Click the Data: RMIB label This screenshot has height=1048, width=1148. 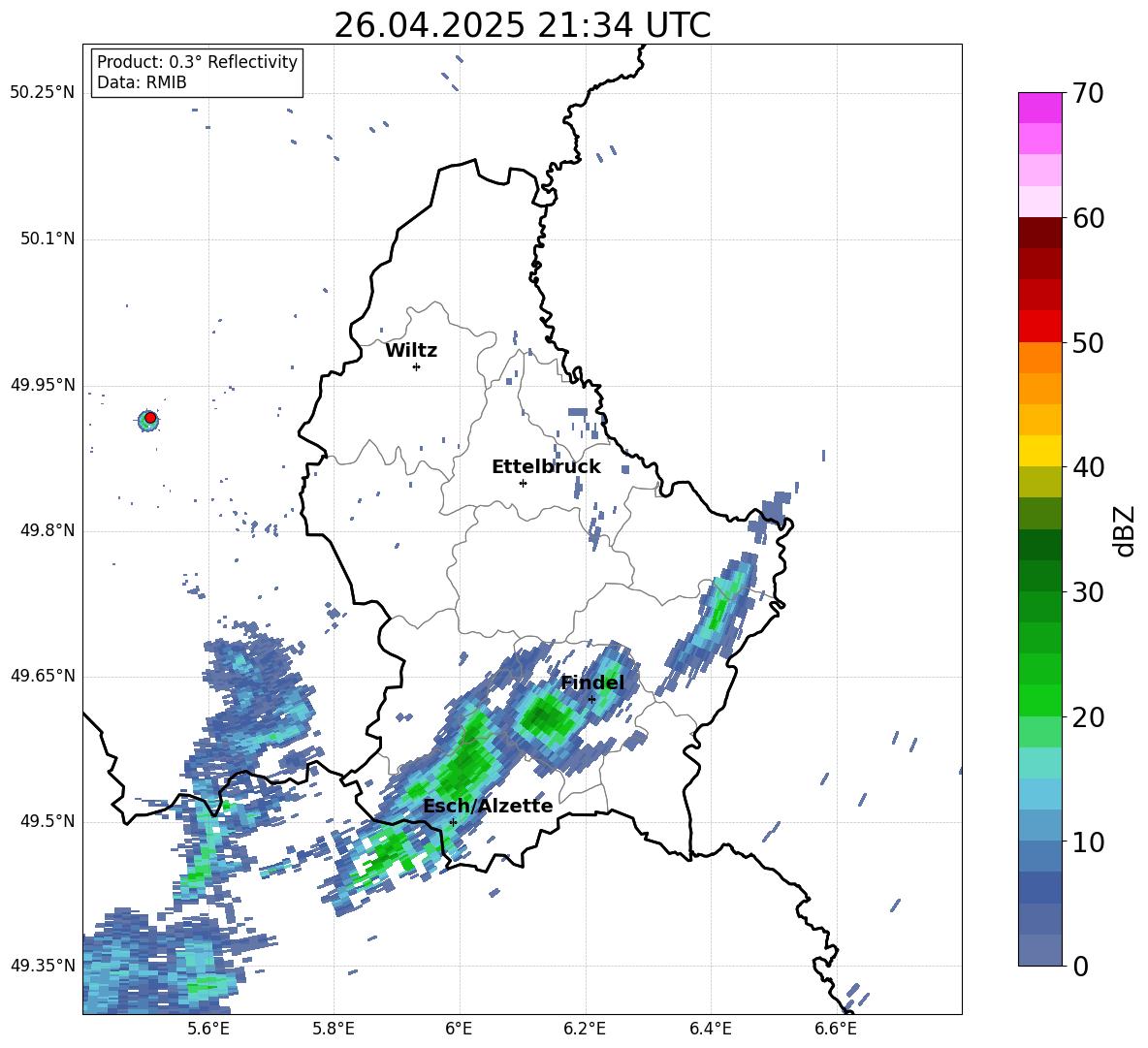(142, 82)
